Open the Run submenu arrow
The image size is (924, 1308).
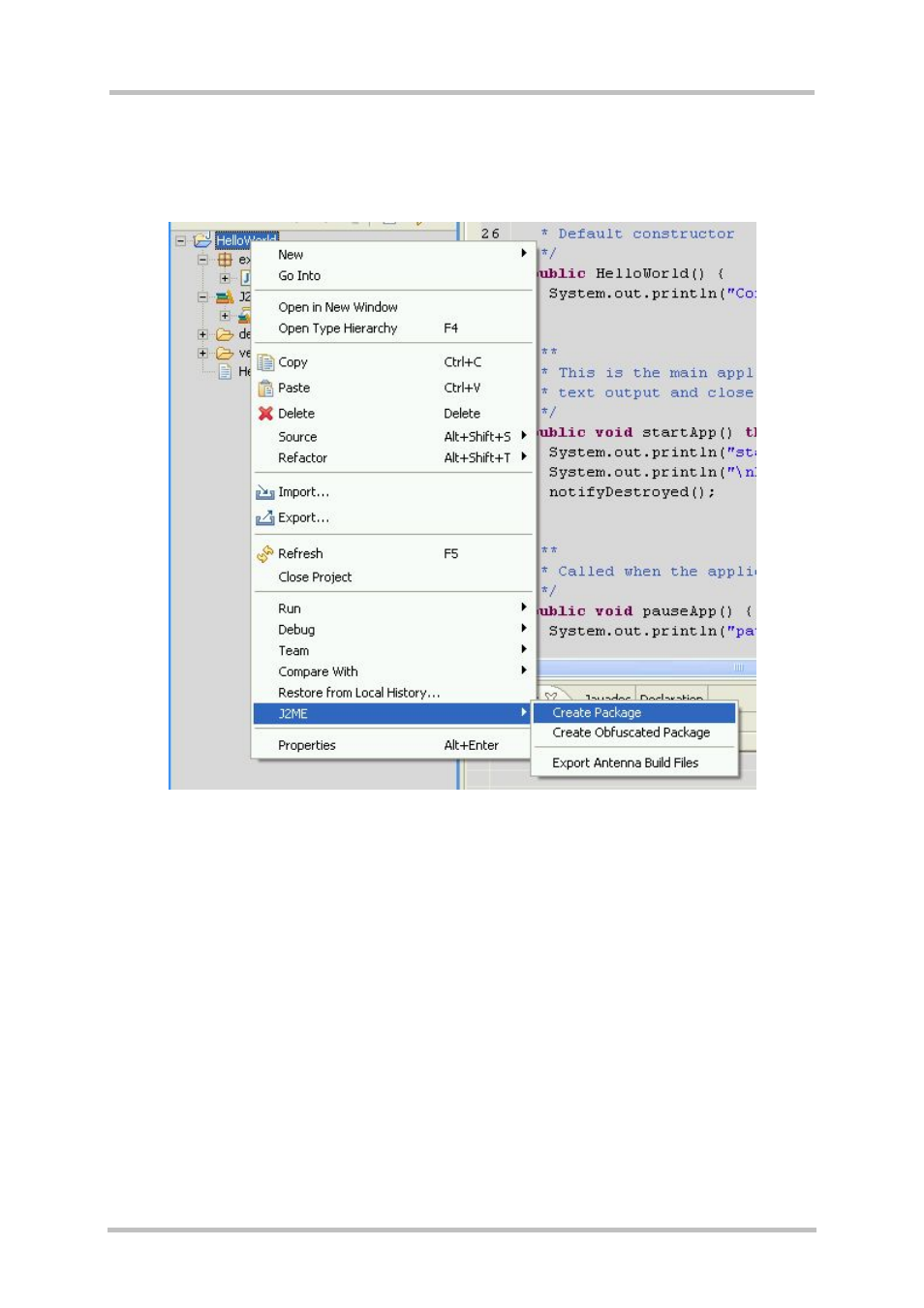(x=524, y=607)
